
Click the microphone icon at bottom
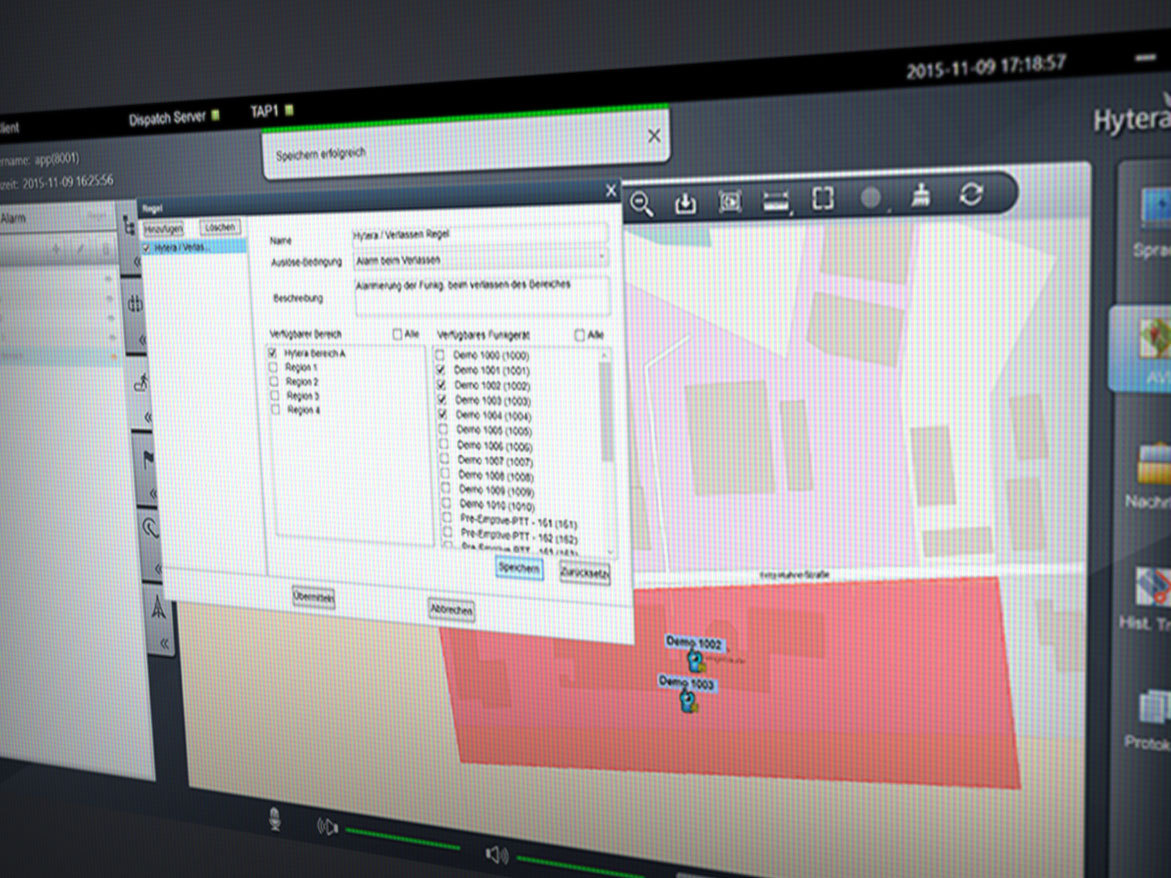[x=274, y=820]
